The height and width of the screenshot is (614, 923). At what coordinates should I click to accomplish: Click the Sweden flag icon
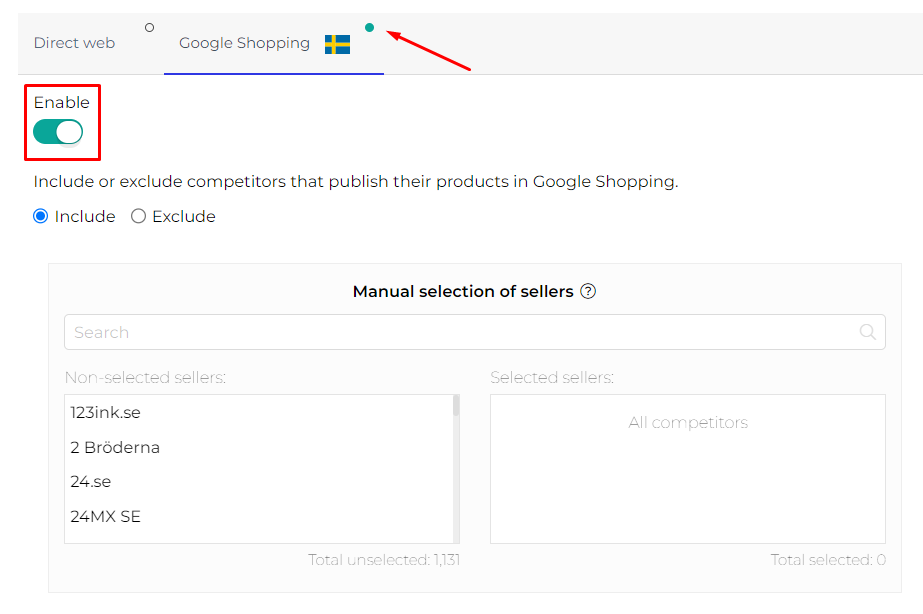[x=337, y=44]
